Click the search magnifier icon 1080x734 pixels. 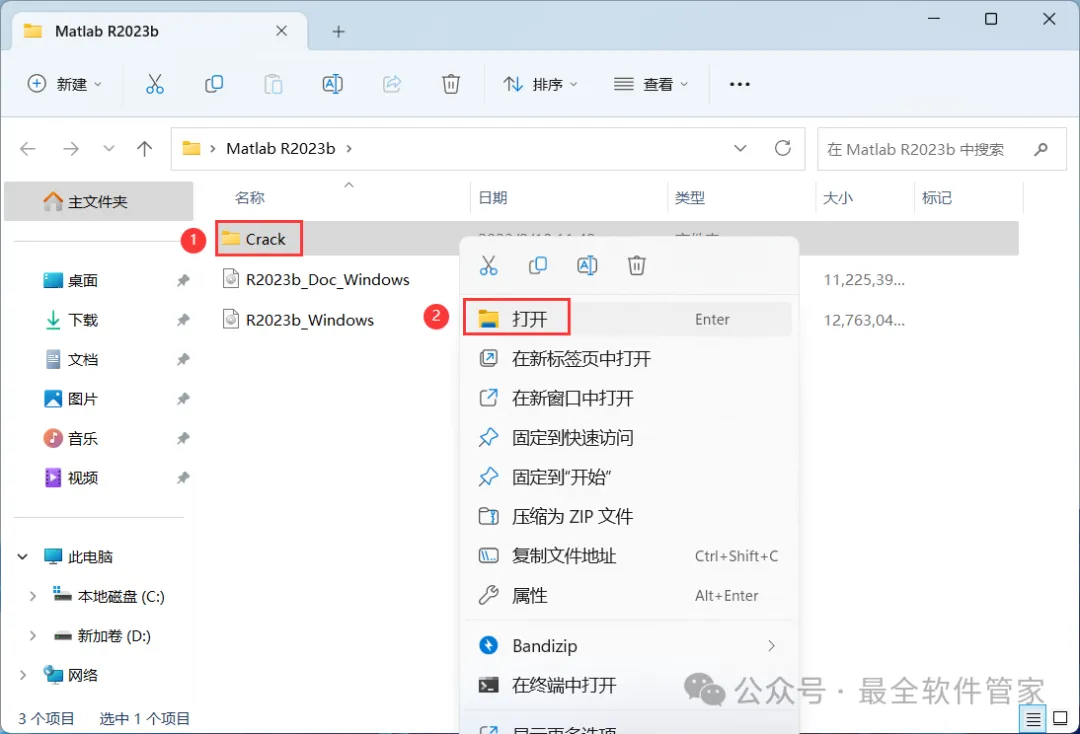[1041, 149]
